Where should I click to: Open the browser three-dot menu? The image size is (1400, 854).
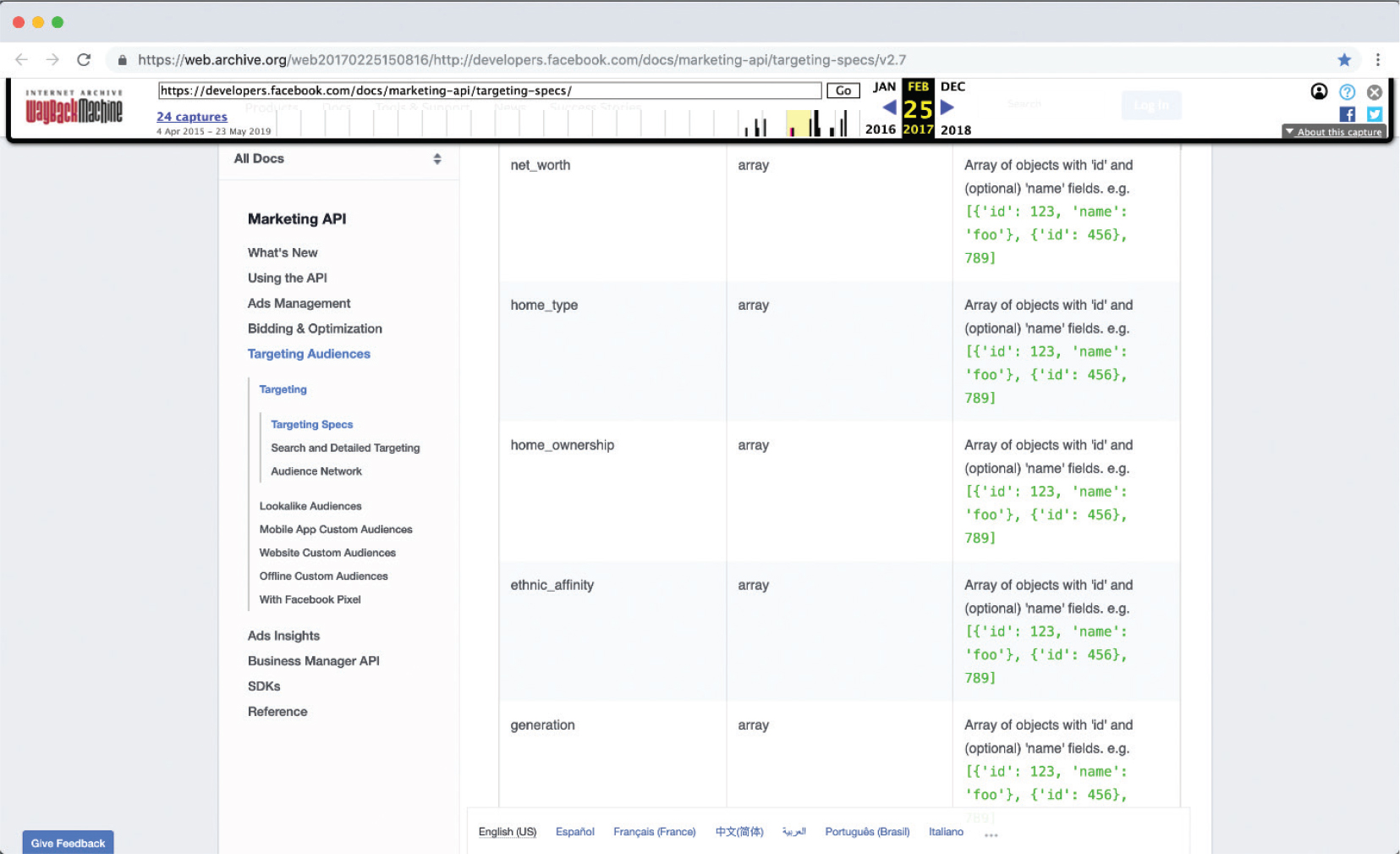(x=1378, y=59)
